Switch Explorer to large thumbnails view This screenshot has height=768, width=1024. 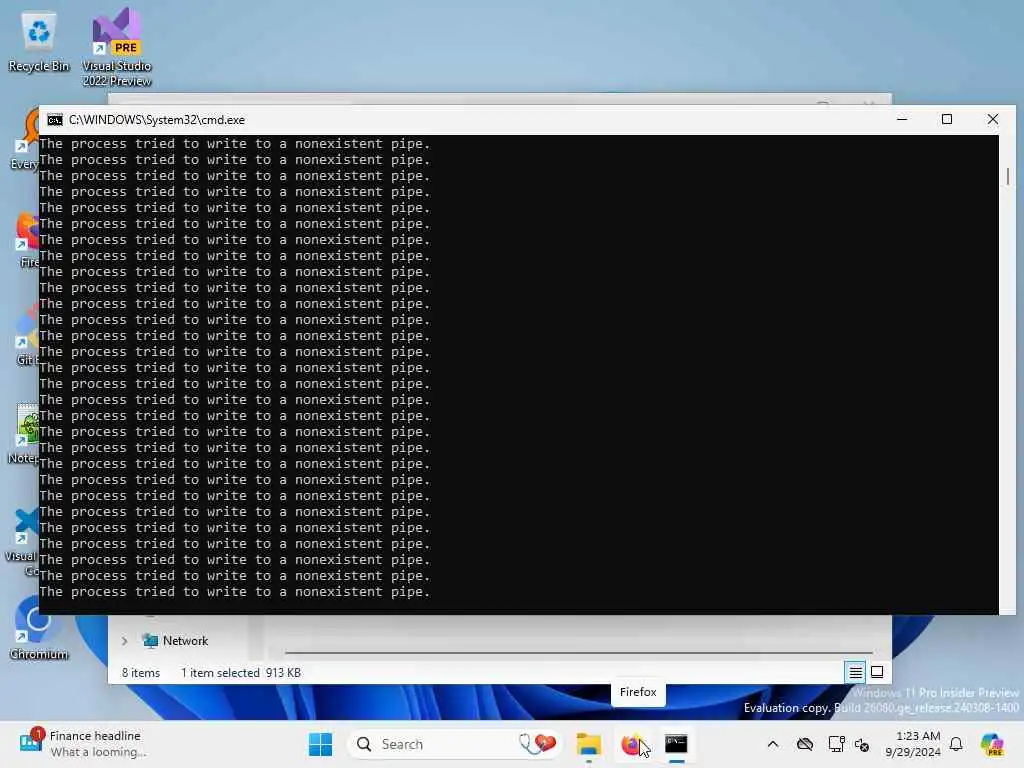pos(877,672)
